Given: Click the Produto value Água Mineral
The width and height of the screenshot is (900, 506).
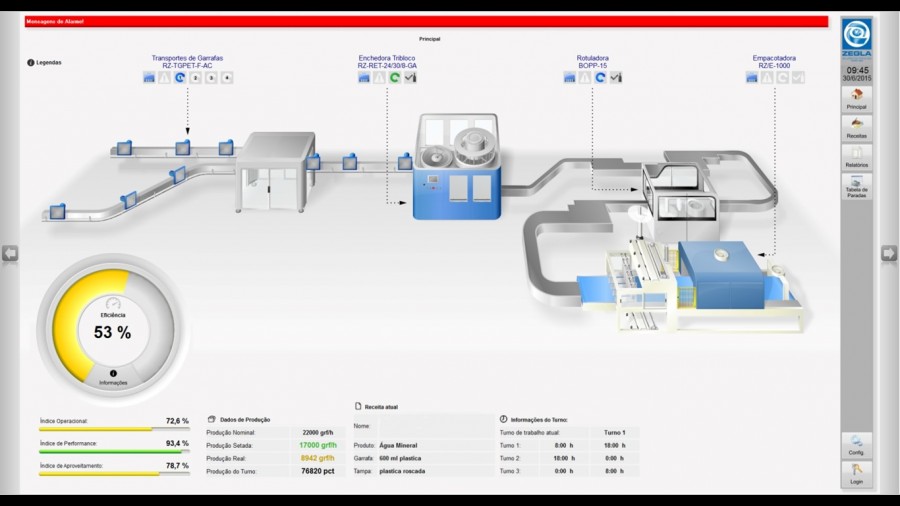Looking at the screenshot, I should coord(398,445).
